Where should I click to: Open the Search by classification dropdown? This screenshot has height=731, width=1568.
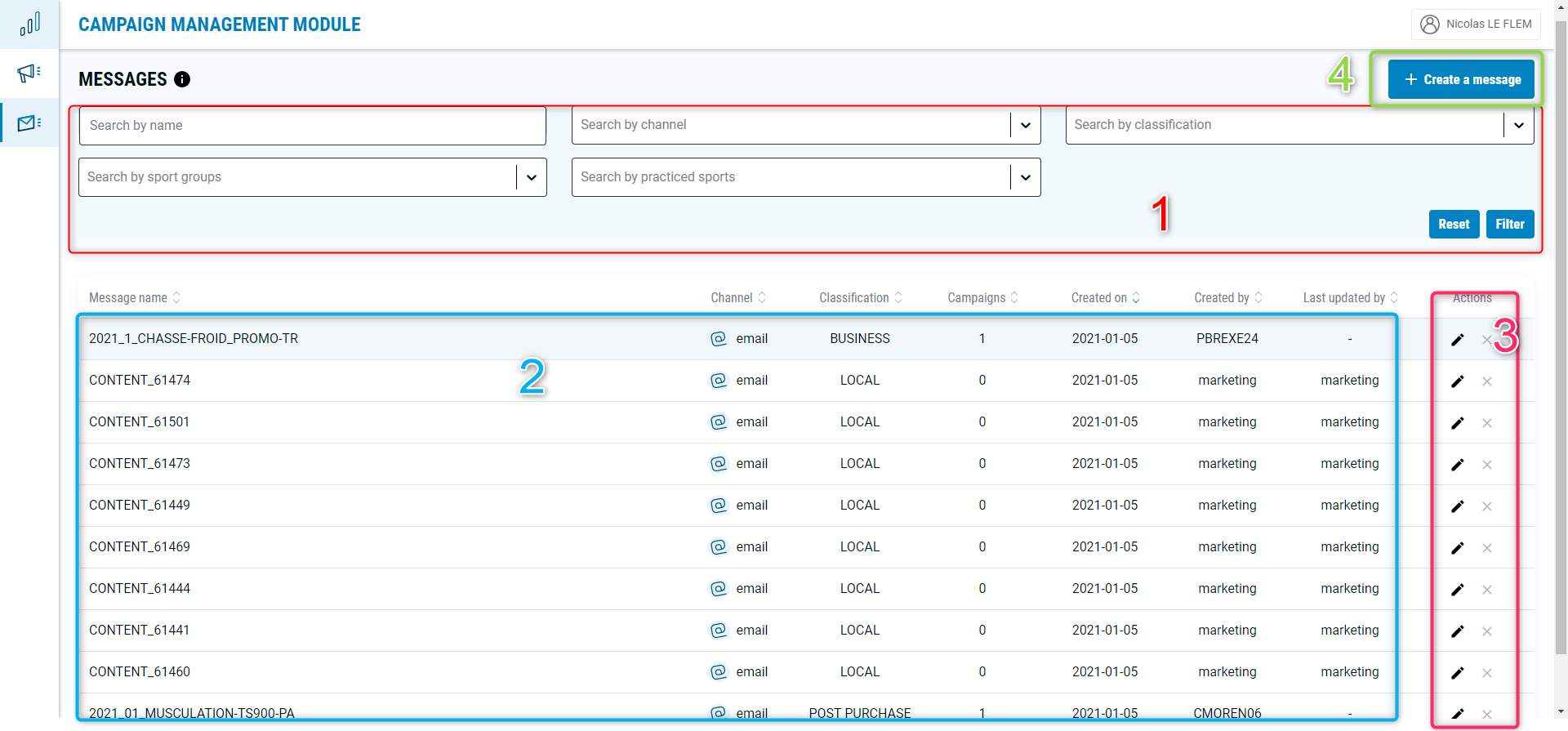point(1299,125)
